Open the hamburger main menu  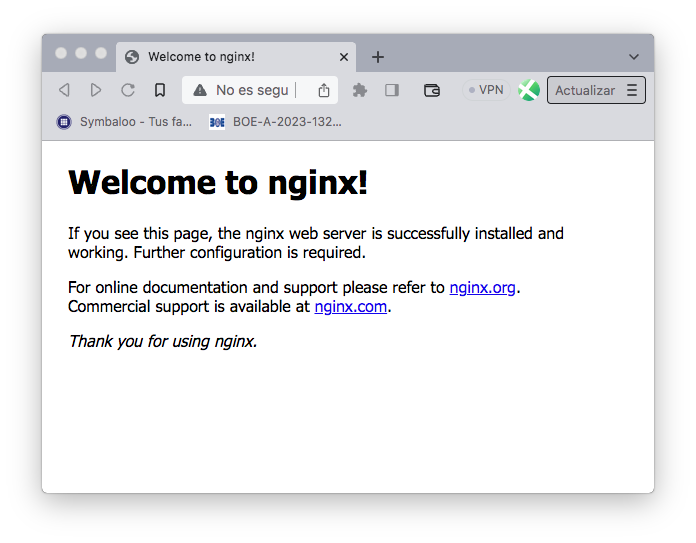[632, 90]
